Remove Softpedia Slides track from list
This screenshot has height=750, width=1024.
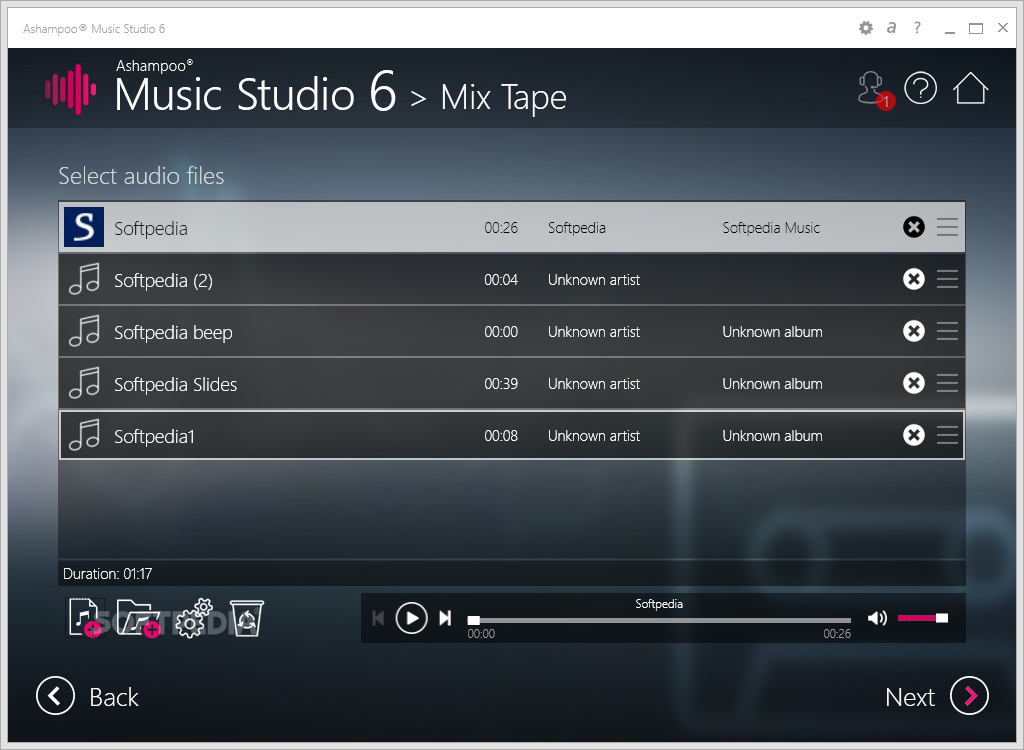(914, 383)
